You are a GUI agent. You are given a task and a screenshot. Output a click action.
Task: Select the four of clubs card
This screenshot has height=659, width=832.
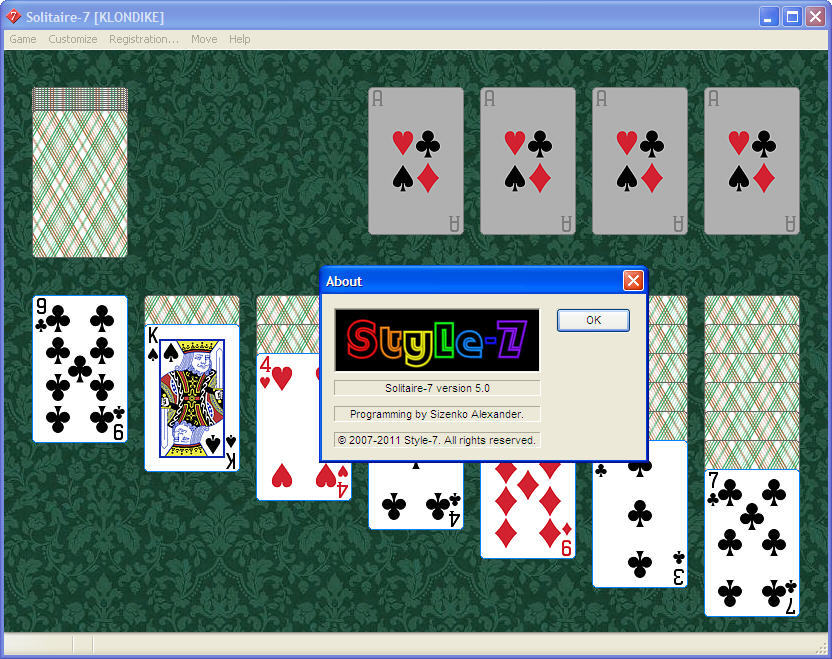415,496
